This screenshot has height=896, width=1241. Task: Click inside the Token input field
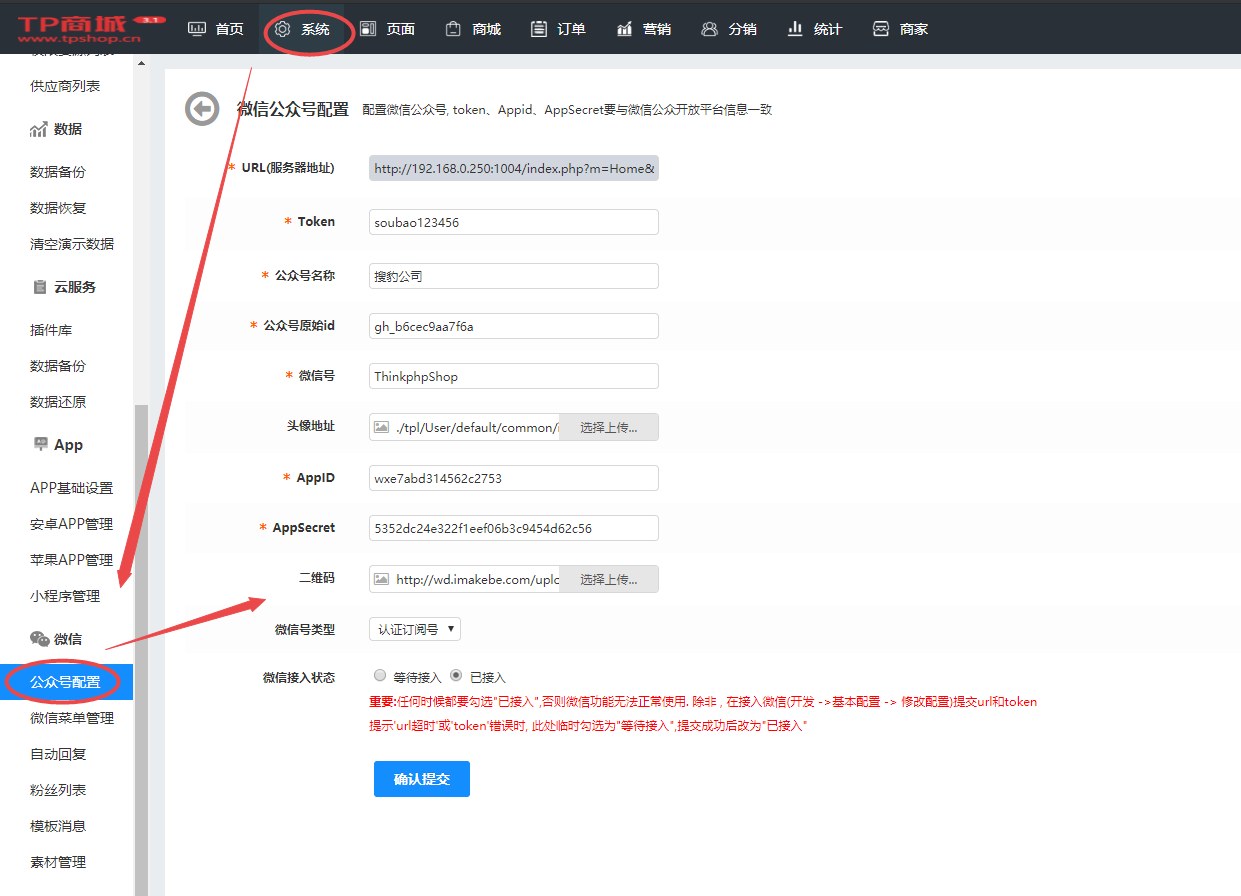tap(512, 221)
